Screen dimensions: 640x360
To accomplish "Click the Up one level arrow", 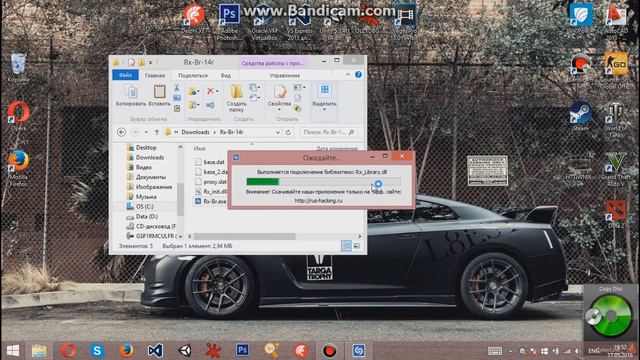I will coord(156,132).
